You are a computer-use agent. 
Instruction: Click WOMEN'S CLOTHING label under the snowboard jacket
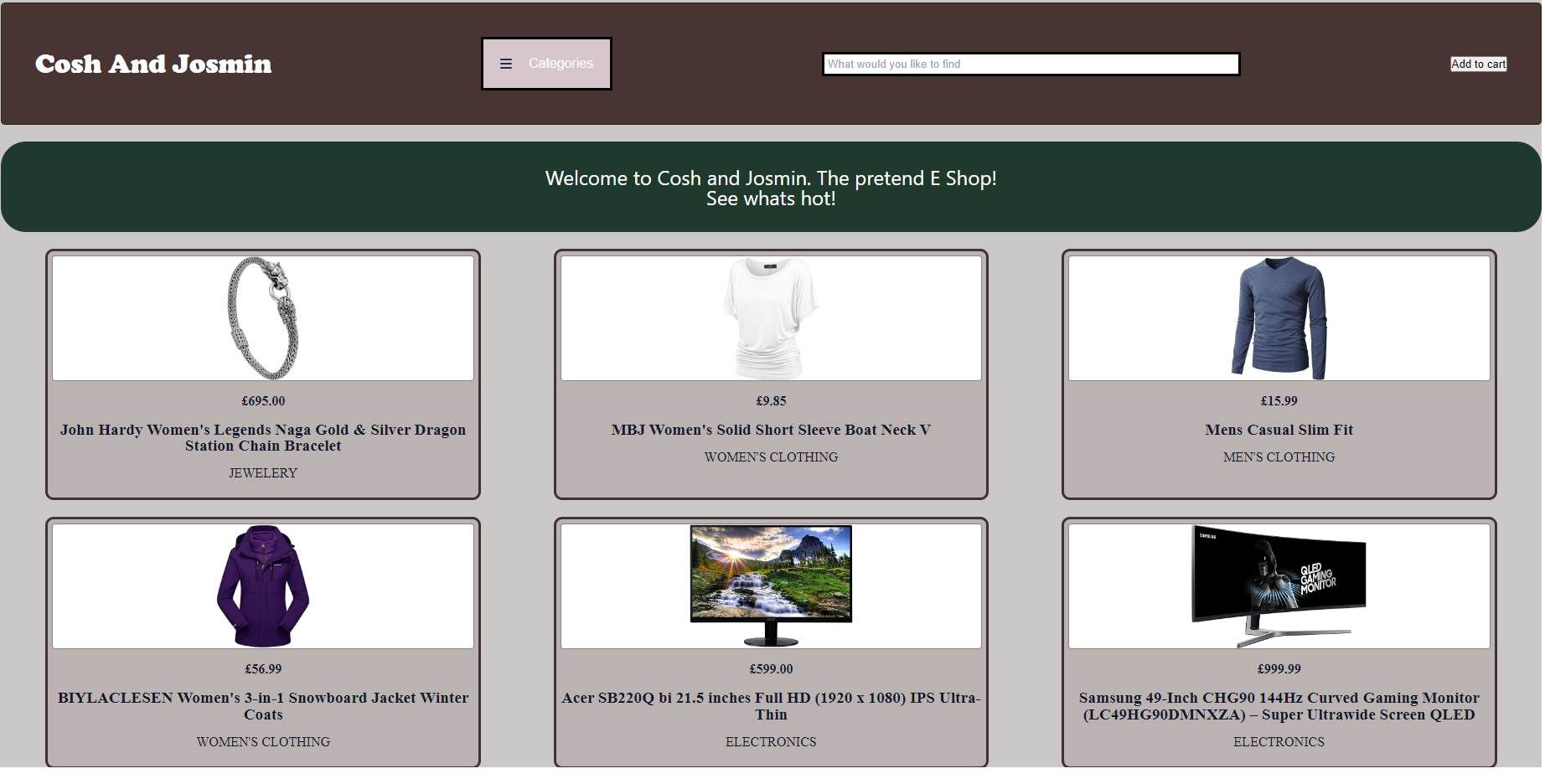pos(263,742)
